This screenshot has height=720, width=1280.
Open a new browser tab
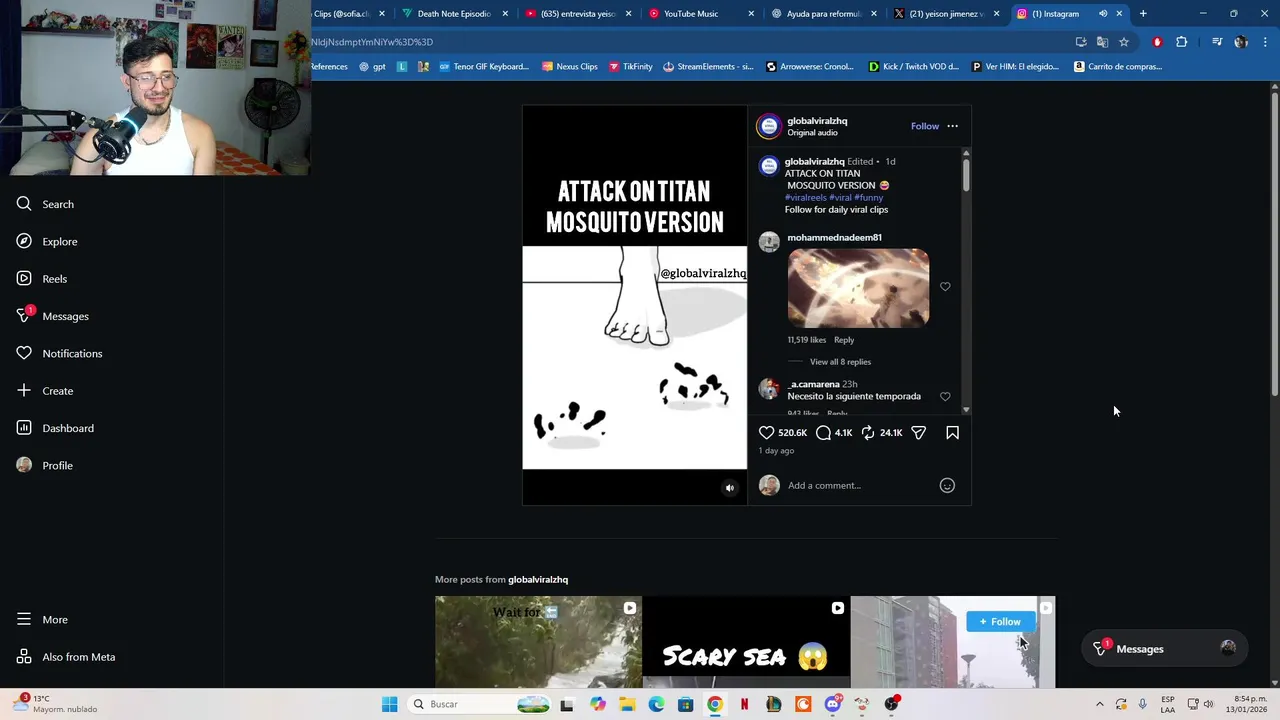(1143, 14)
